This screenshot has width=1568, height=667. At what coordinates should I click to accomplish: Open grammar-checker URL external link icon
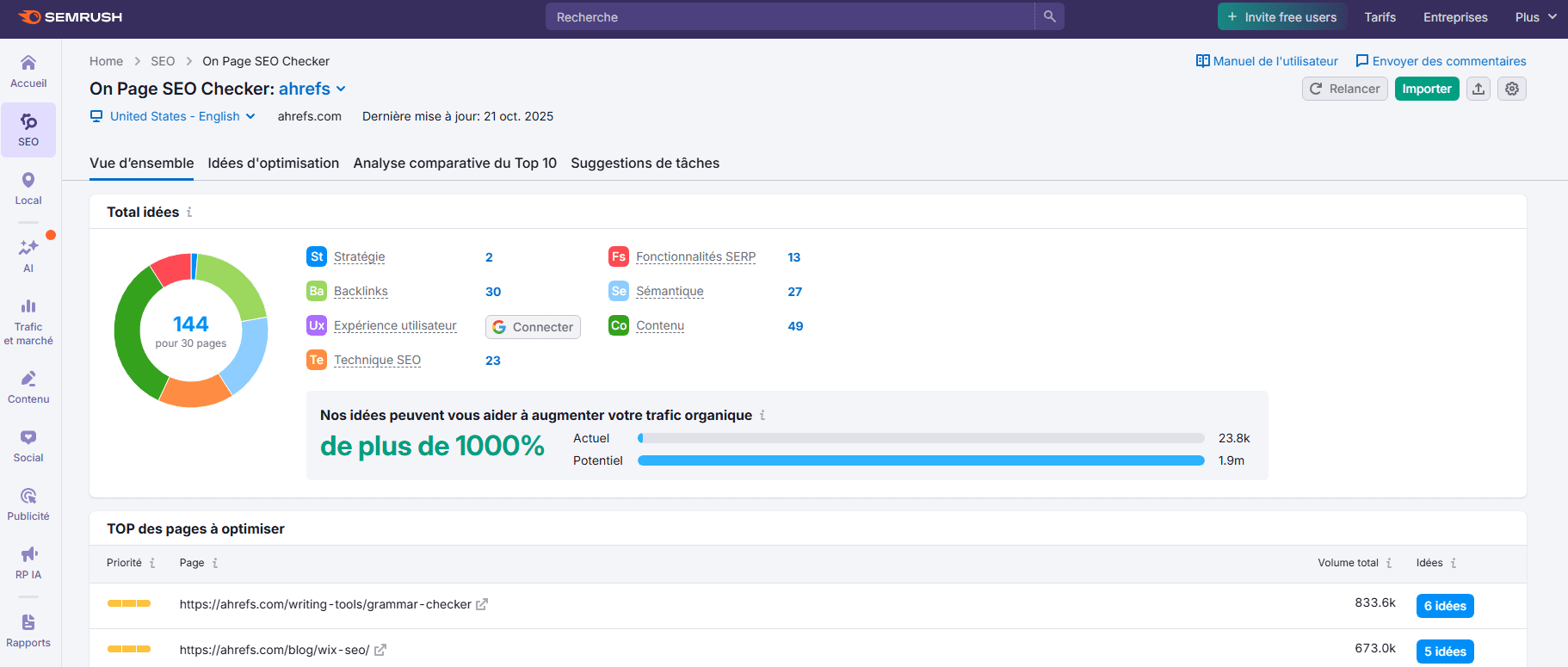point(482,604)
